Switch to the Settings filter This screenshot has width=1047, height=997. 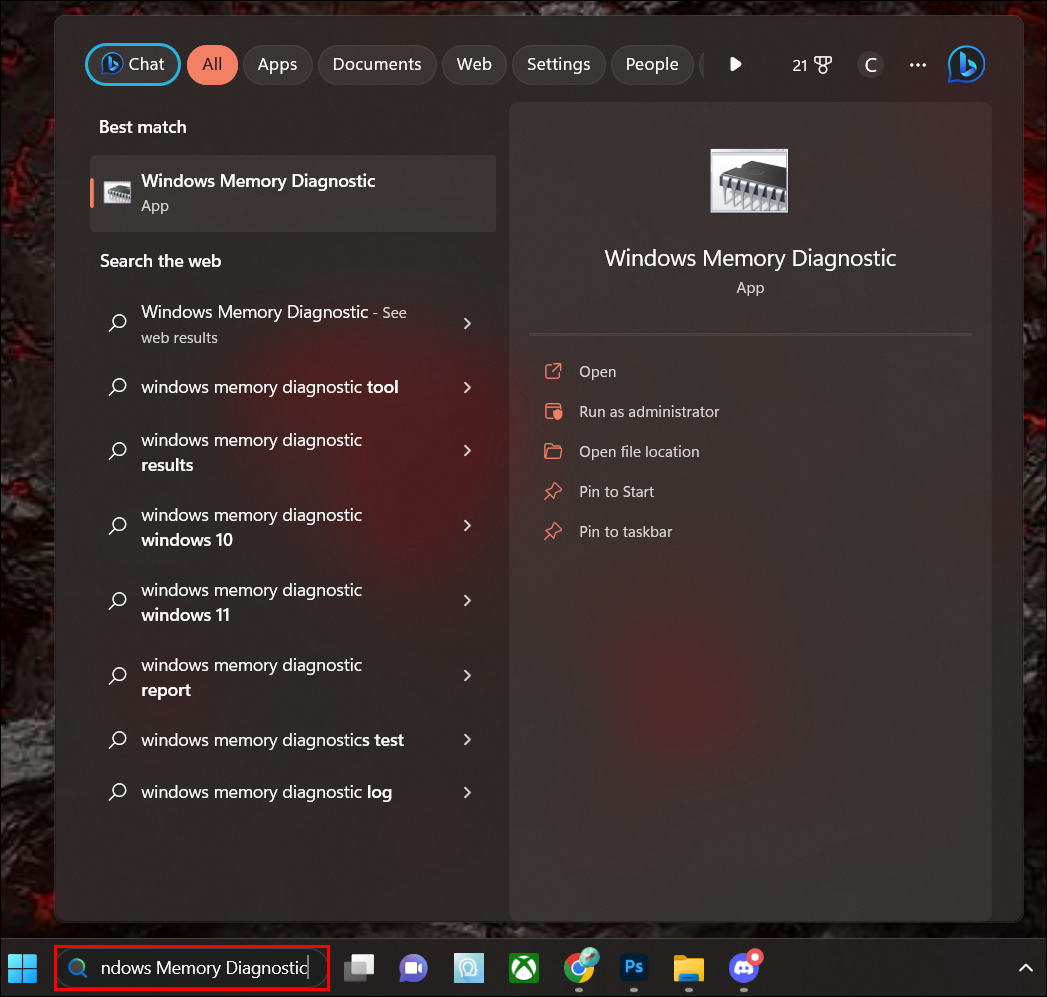click(559, 65)
